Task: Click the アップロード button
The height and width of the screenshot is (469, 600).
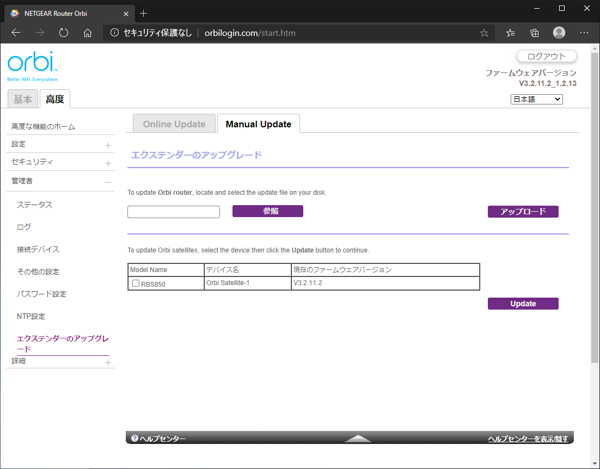Action: tap(523, 212)
